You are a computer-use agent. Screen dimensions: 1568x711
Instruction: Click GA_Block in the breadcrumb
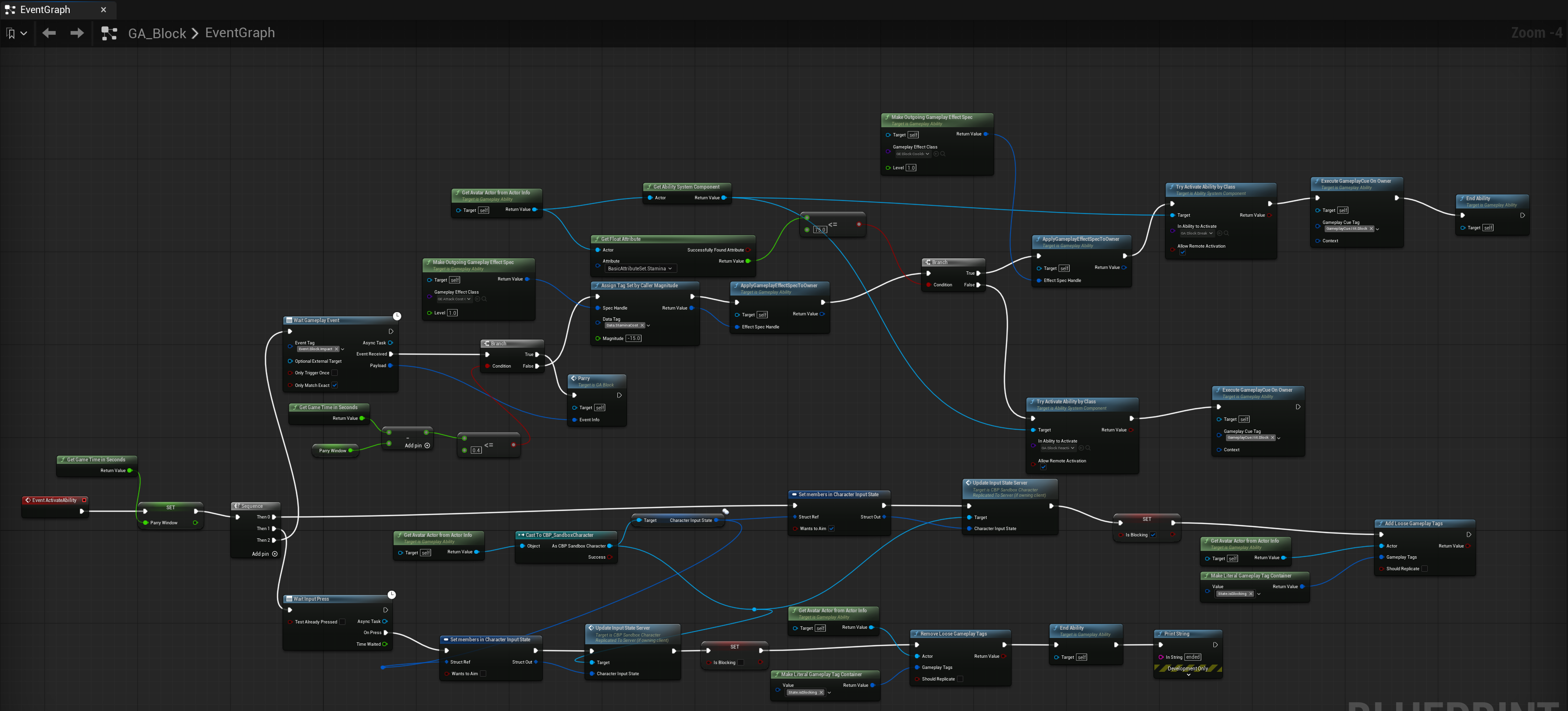point(157,33)
